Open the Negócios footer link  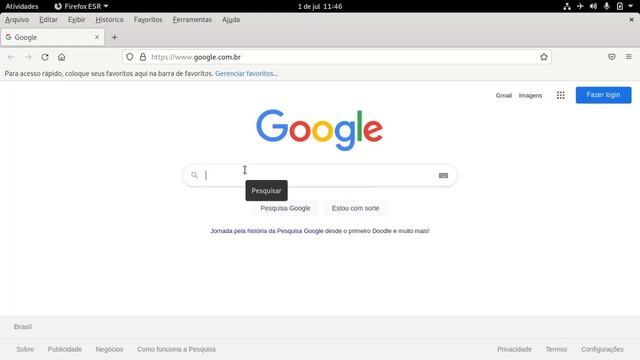pos(109,349)
